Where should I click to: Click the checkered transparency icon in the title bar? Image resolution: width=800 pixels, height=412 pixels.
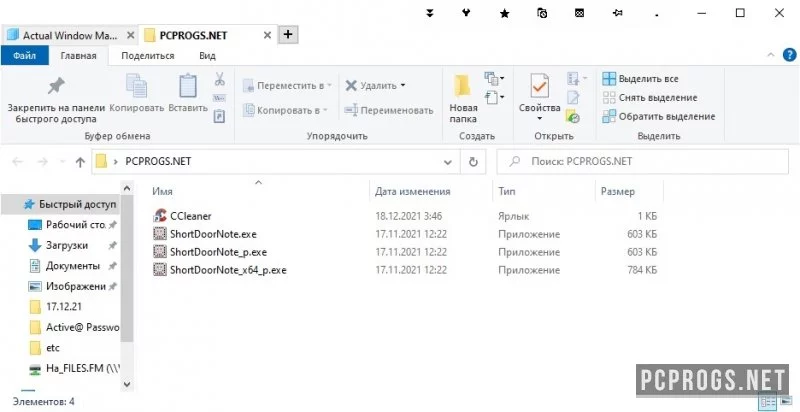click(x=579, y=14)
